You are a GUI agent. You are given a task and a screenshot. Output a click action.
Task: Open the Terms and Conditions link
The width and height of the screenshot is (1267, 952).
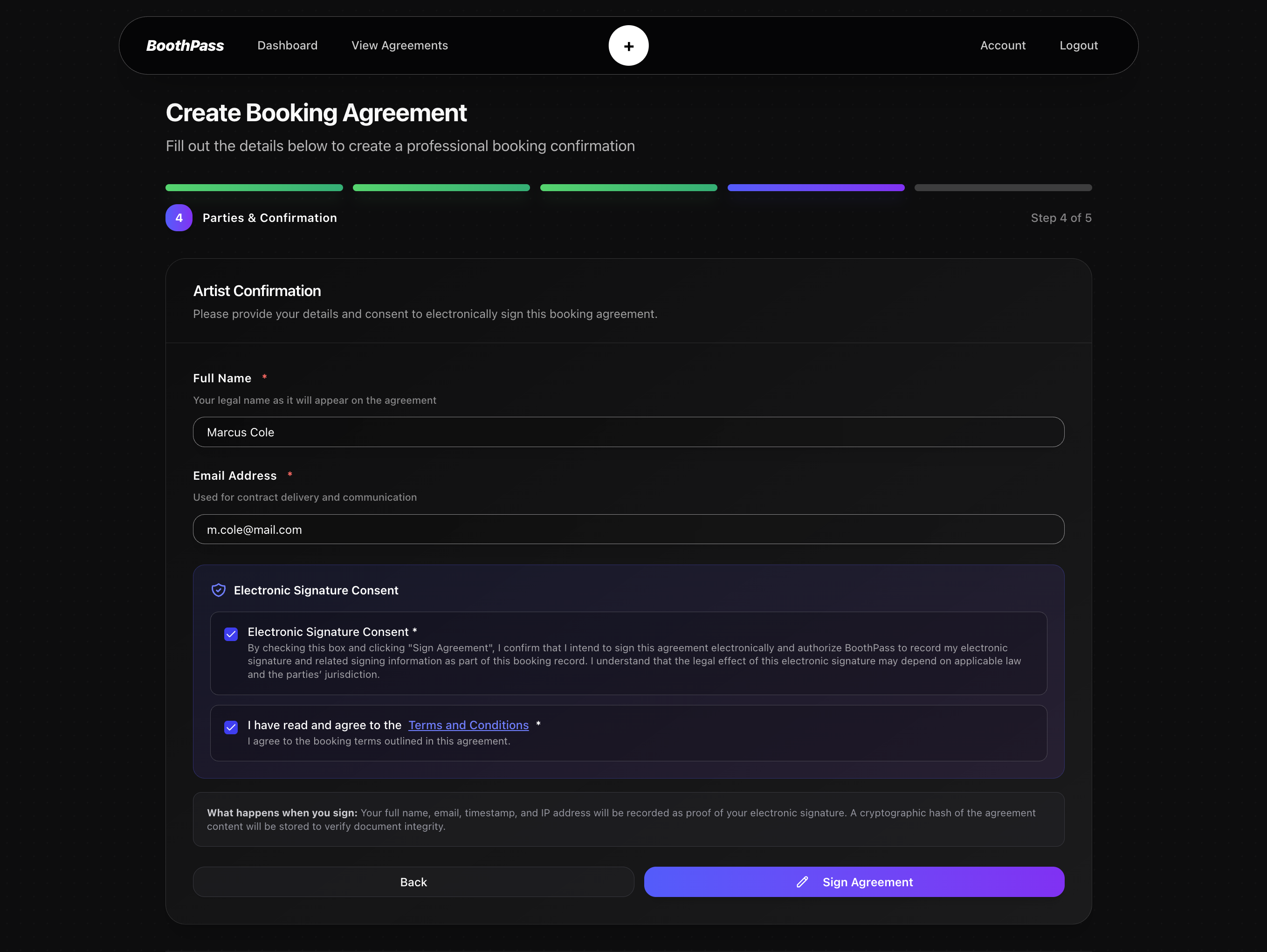point(468,724)
